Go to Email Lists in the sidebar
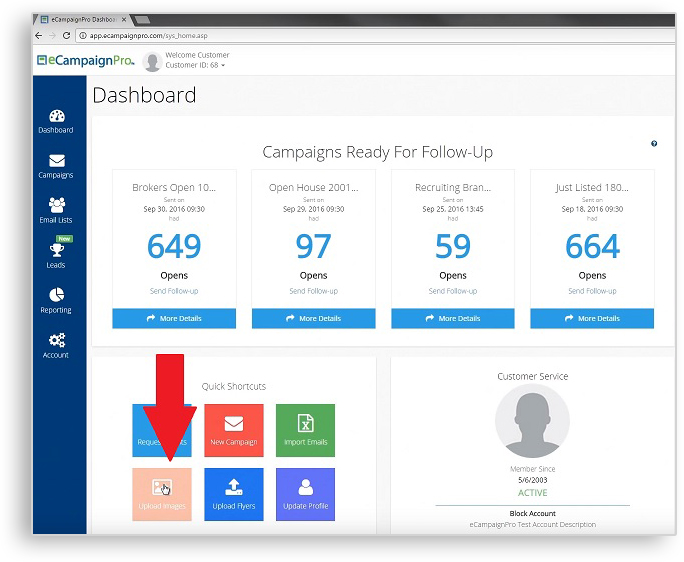The image size is (684, 562). (x=56, y=211)
